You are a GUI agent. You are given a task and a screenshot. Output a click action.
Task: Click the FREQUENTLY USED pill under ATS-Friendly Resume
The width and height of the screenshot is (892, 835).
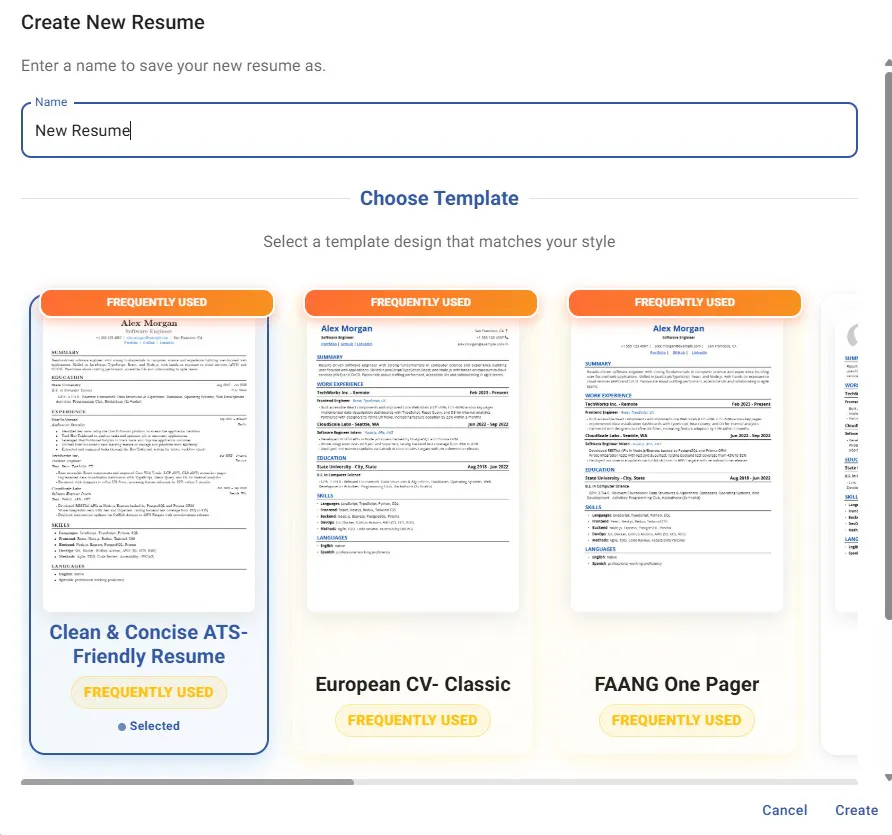pos(148,692)
